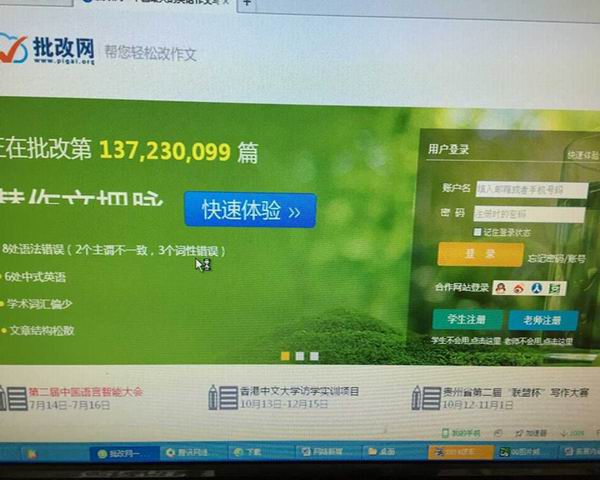The width and height of the screenshot is (600, 480).
Task: Select the first yellow carousel dot
Action: point(285,355)
